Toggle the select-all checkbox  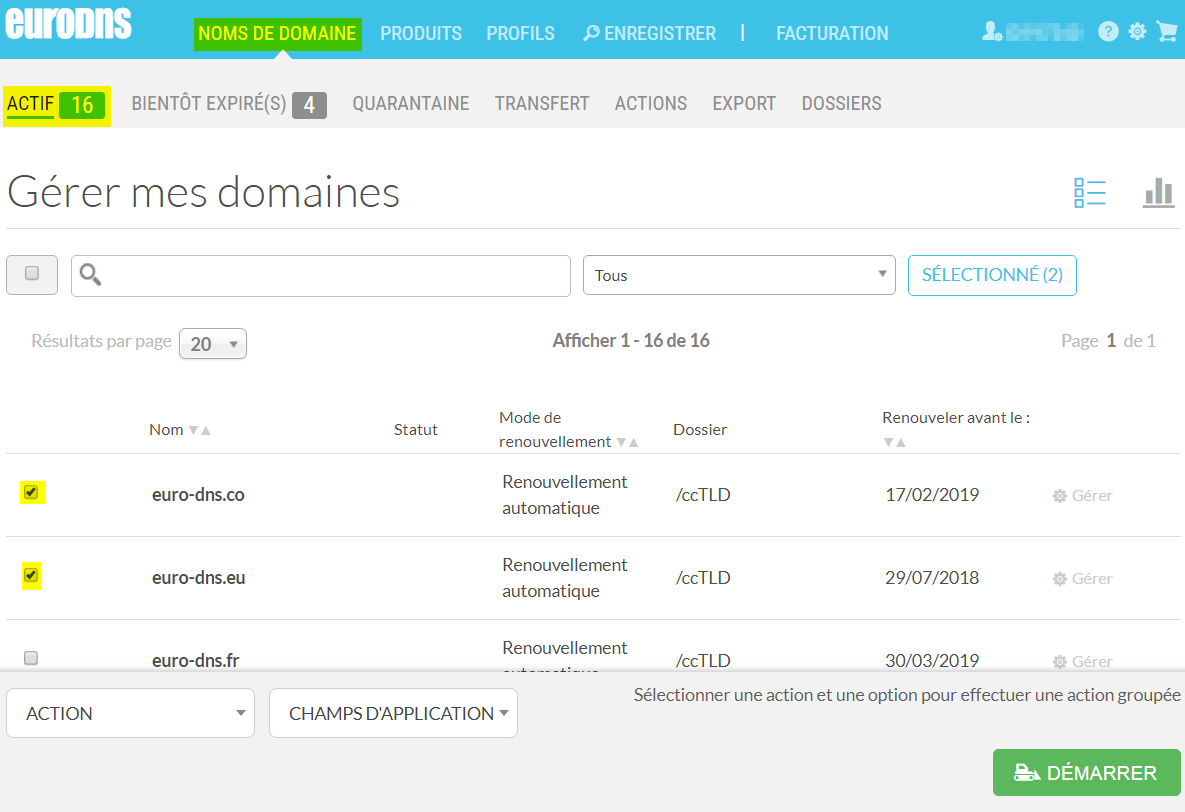click(x=32, y=274)
